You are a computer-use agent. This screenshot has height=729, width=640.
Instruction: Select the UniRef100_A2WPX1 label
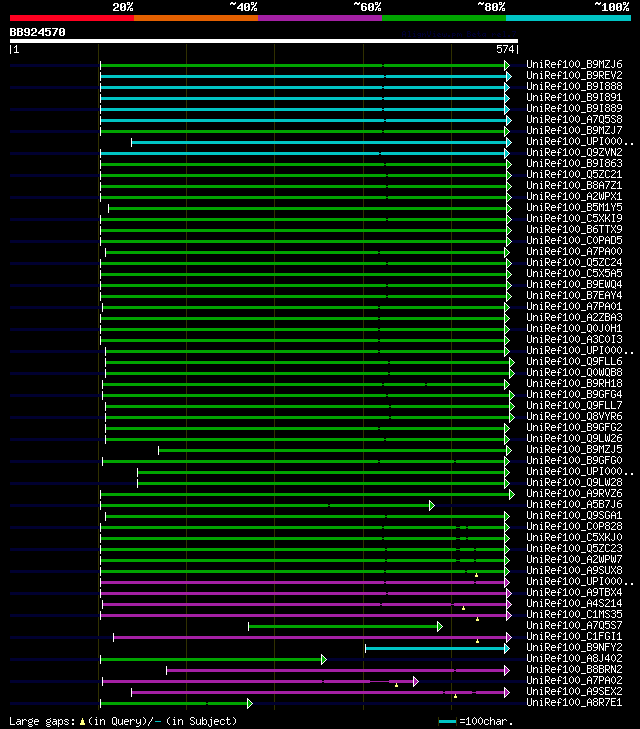coord(574,196)
